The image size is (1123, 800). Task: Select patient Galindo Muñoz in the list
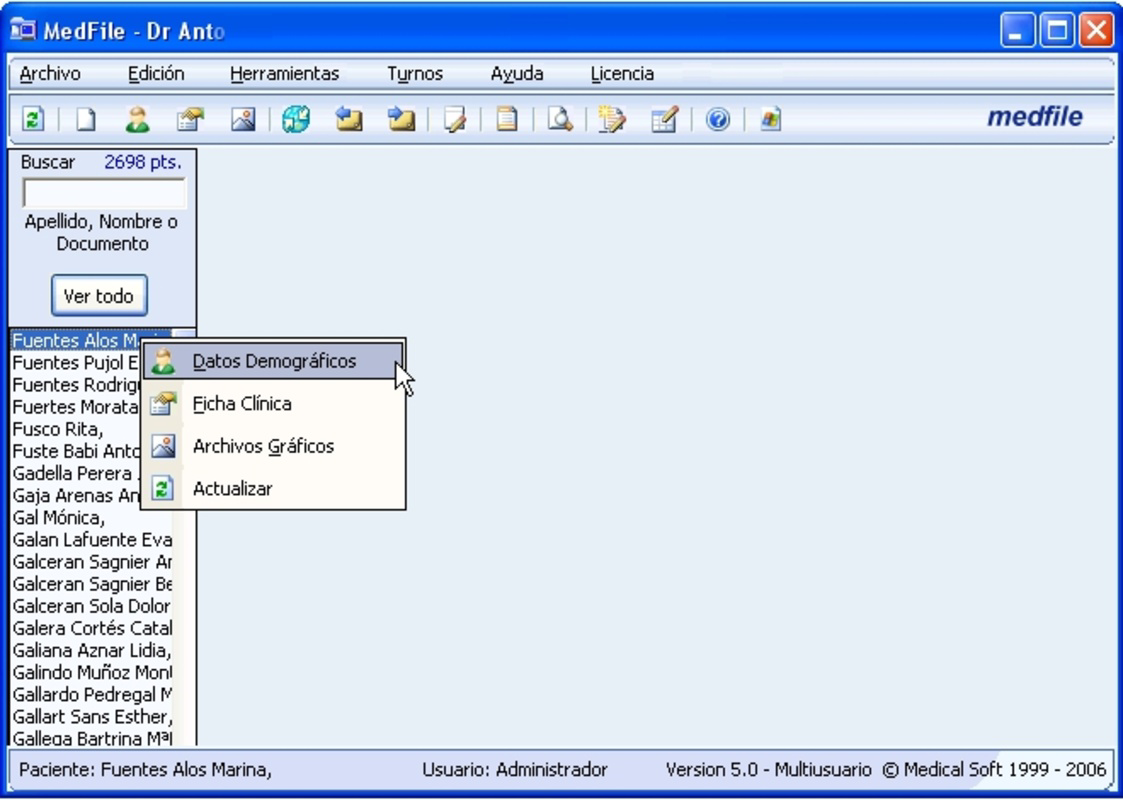tap(92, 673)
